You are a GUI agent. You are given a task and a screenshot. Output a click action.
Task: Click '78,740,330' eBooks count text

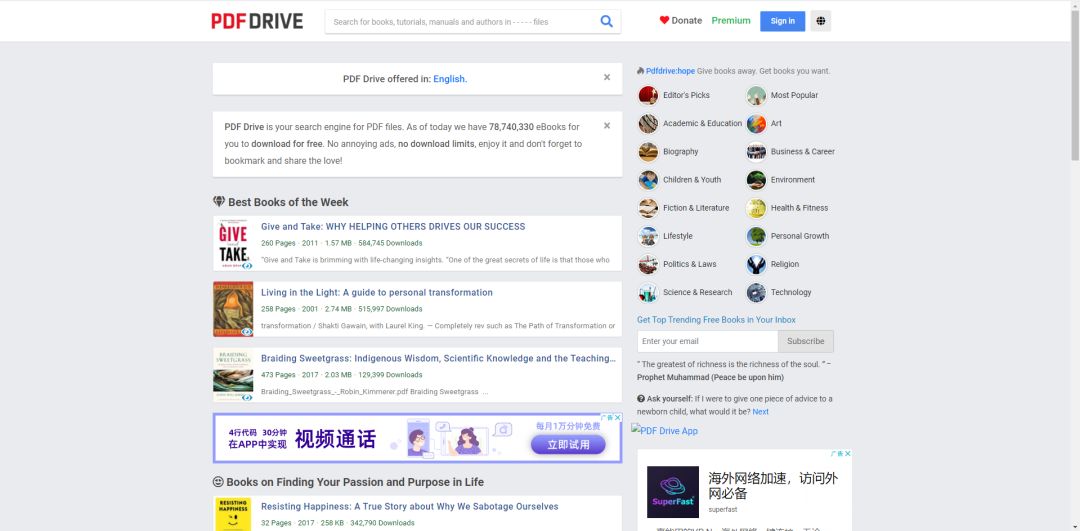(x=511, y=127)
